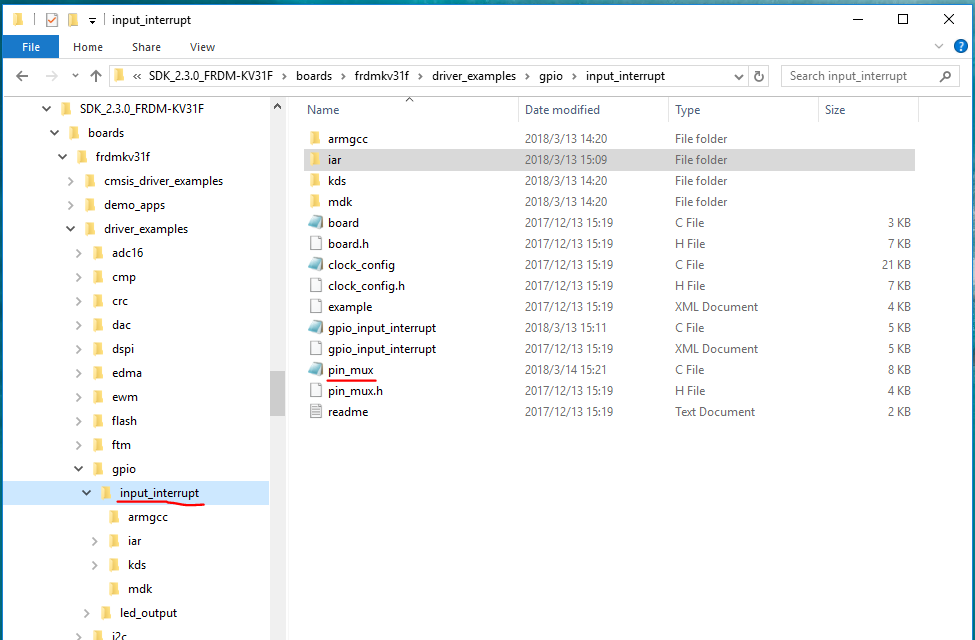
Task: Click the Back navigation arrow
Action: pos(22,76)
